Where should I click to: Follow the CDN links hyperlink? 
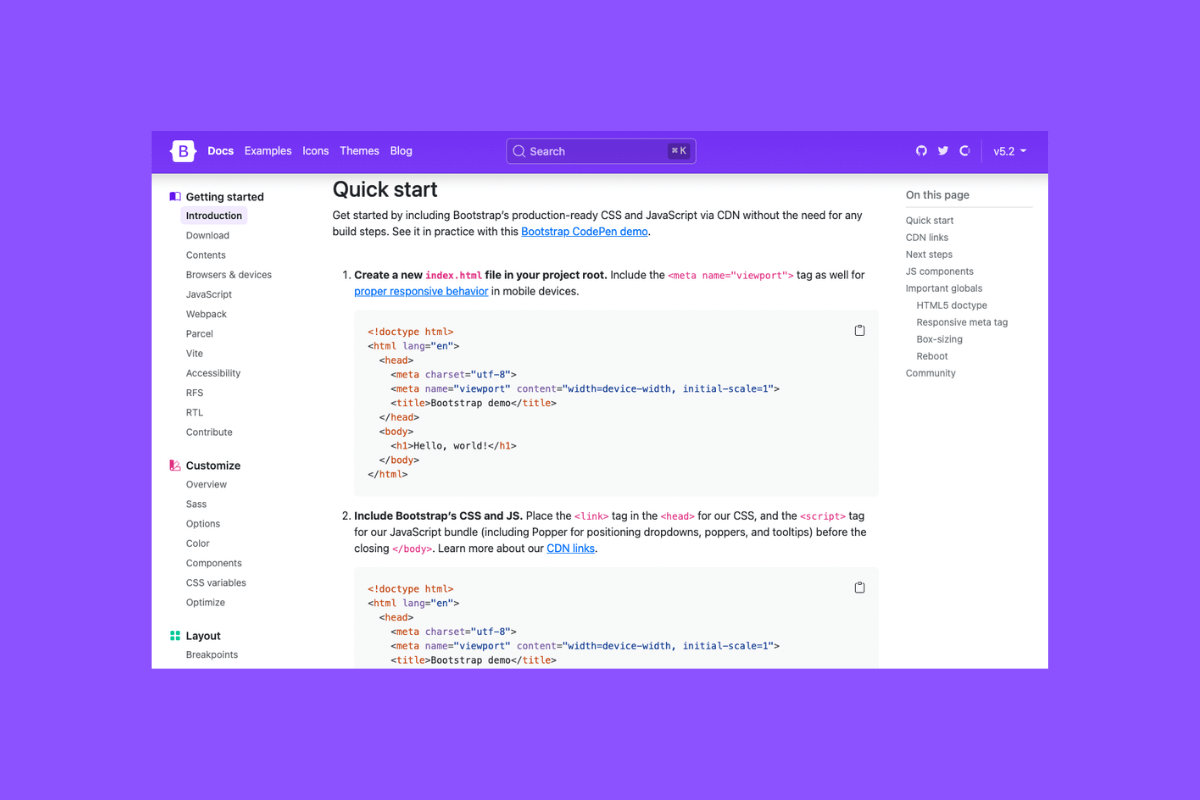pyautogui.click(x=570, y=548)
